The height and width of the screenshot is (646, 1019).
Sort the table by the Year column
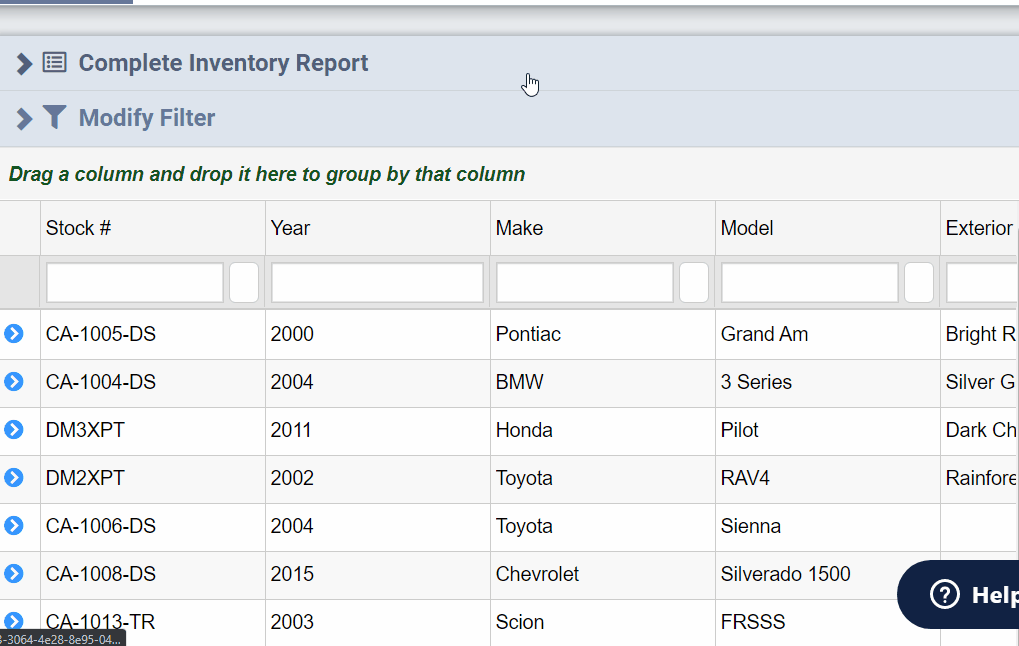tap(290, 228)
